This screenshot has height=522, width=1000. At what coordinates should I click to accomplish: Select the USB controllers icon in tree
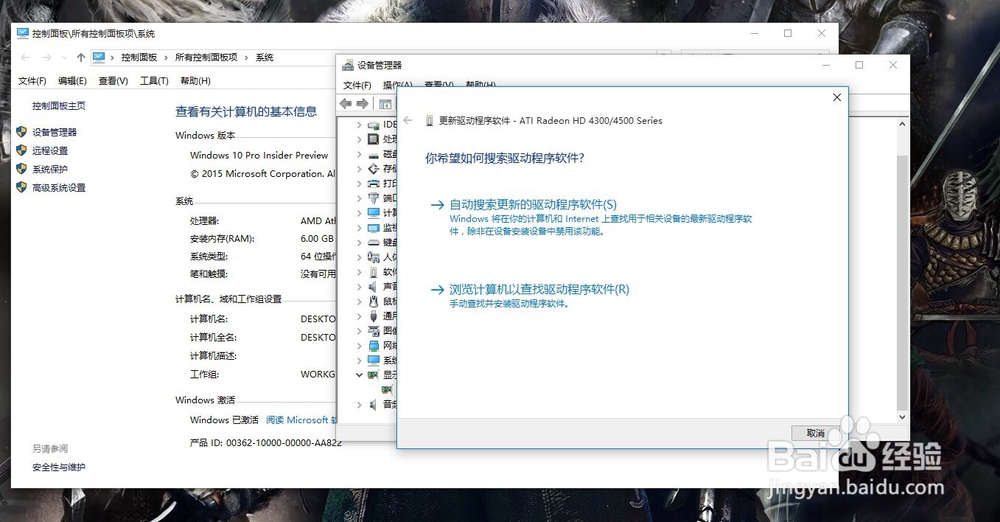374,316
